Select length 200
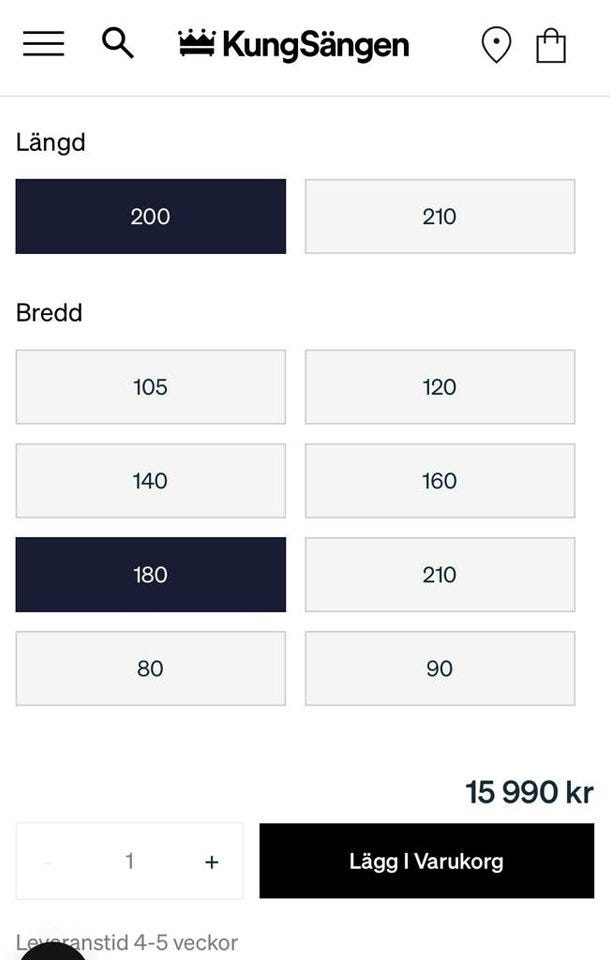This screenshot has width=610, height=960. 150,216
